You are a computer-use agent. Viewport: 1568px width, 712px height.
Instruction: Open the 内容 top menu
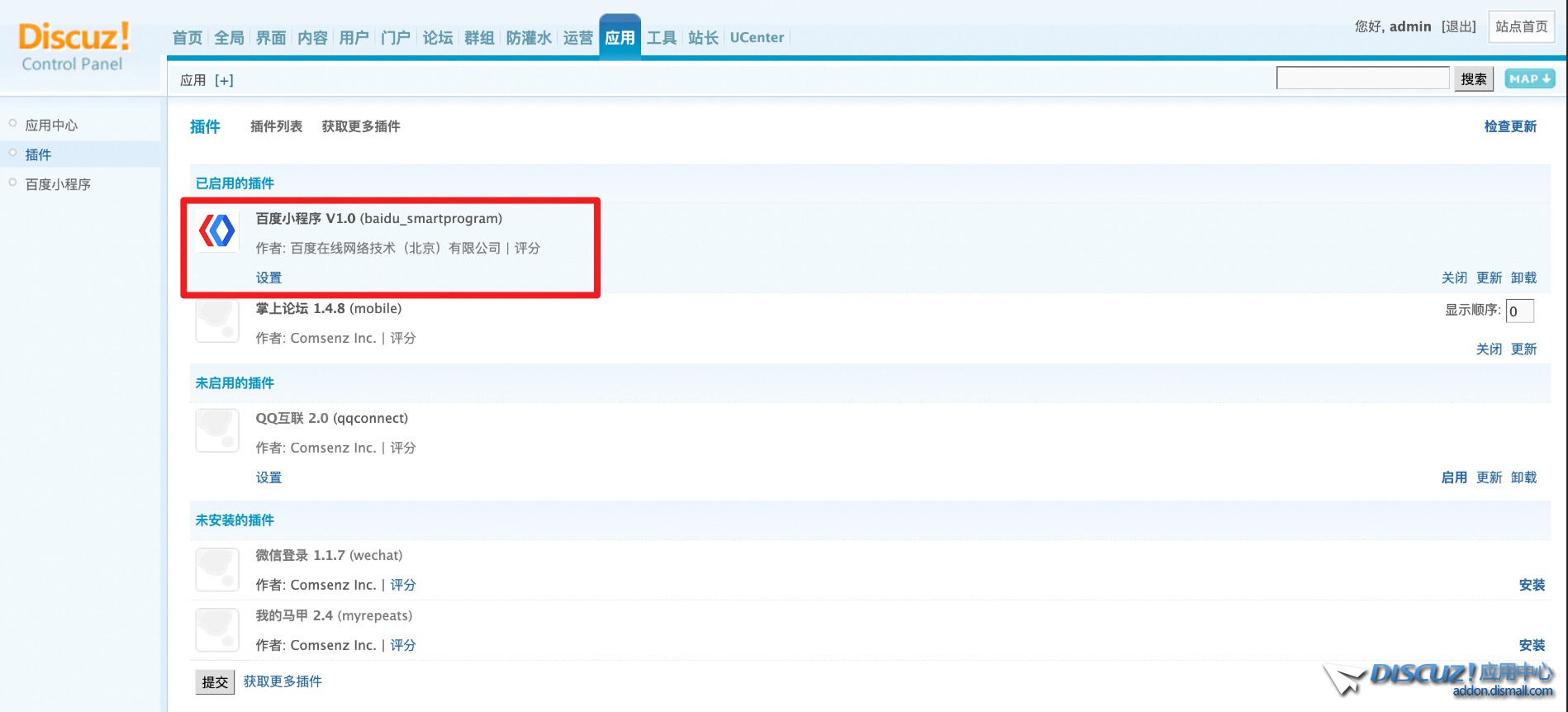tap(312, 38)
